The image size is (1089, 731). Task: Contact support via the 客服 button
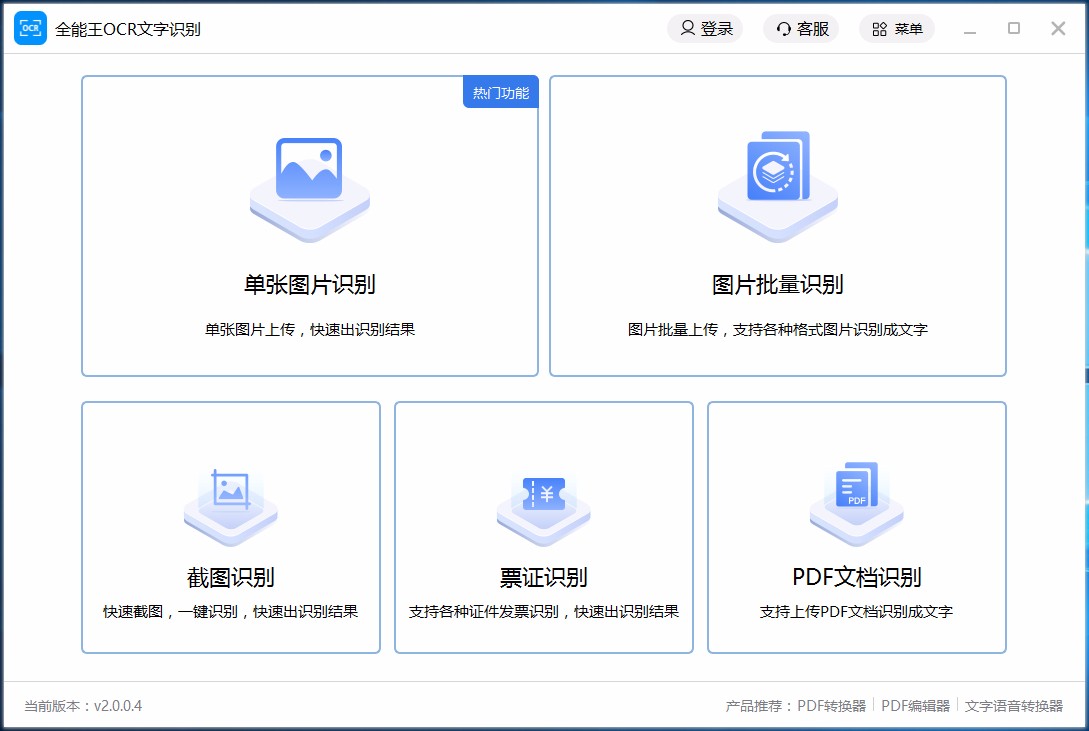[x=801, y=29]
